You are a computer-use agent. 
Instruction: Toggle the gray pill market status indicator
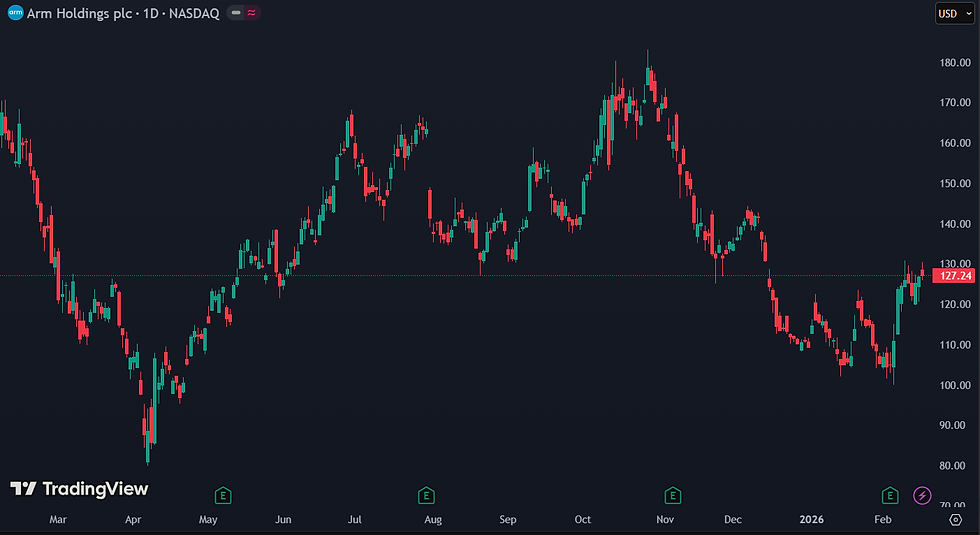(236, 12)
